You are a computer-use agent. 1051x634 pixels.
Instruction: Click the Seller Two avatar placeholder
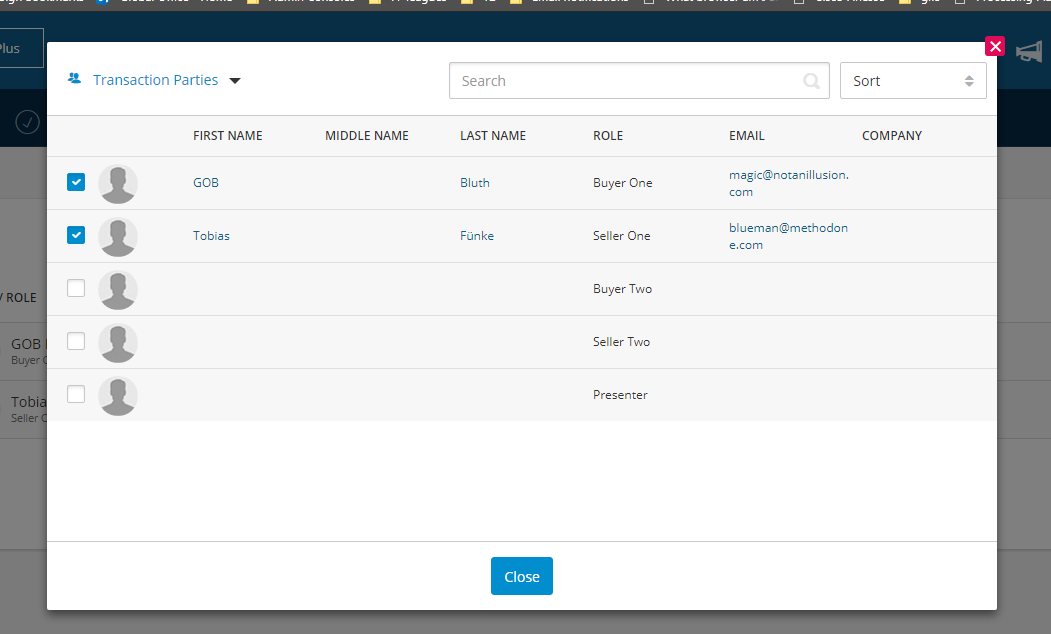tap(118, 342)
